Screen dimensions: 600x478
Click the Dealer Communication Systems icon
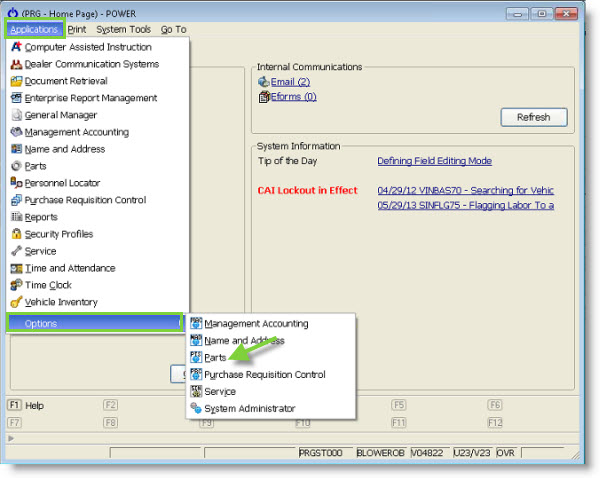(16, 64)
